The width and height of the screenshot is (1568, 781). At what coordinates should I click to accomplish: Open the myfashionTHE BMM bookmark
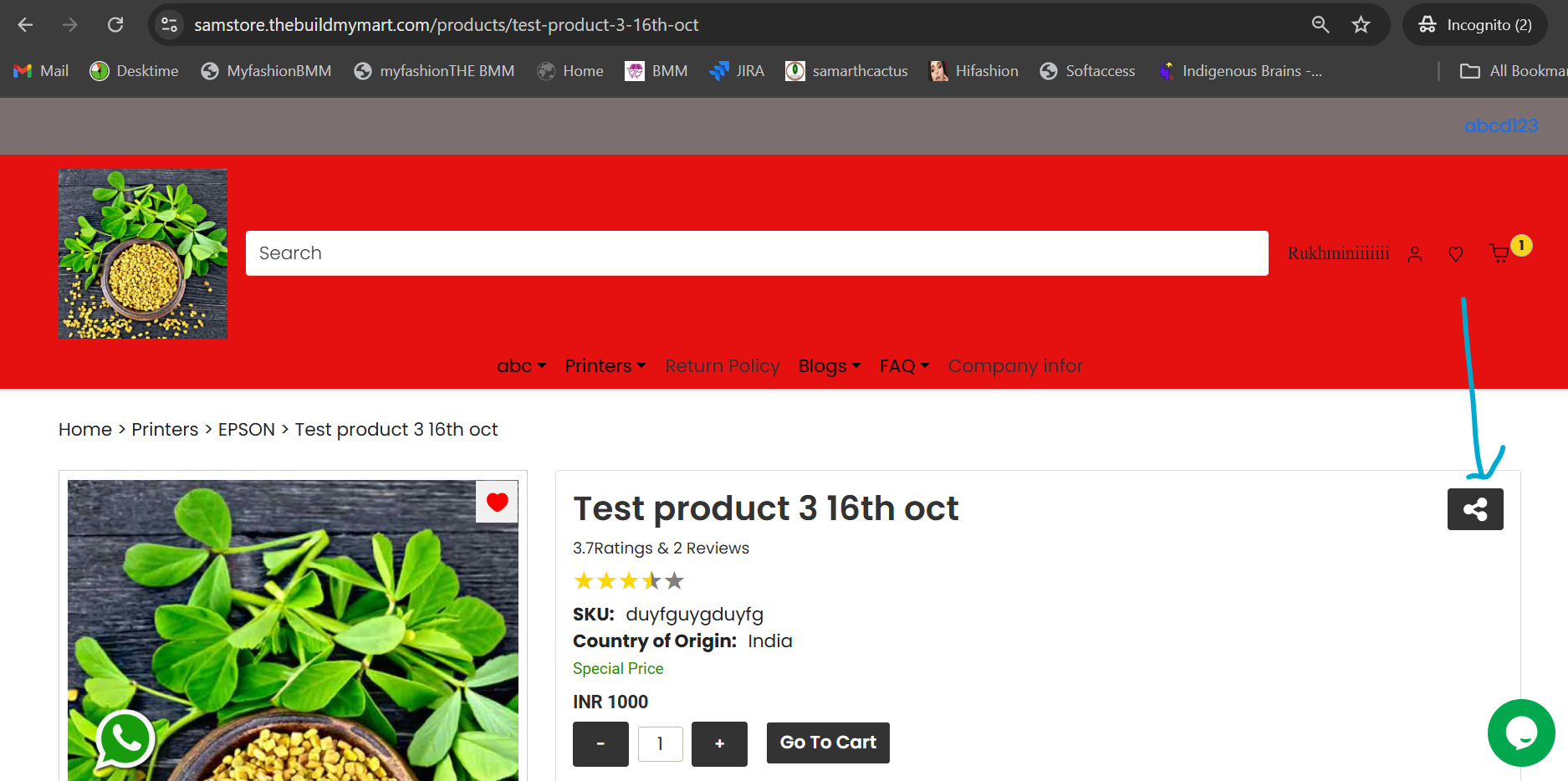[x=434, y=71]
